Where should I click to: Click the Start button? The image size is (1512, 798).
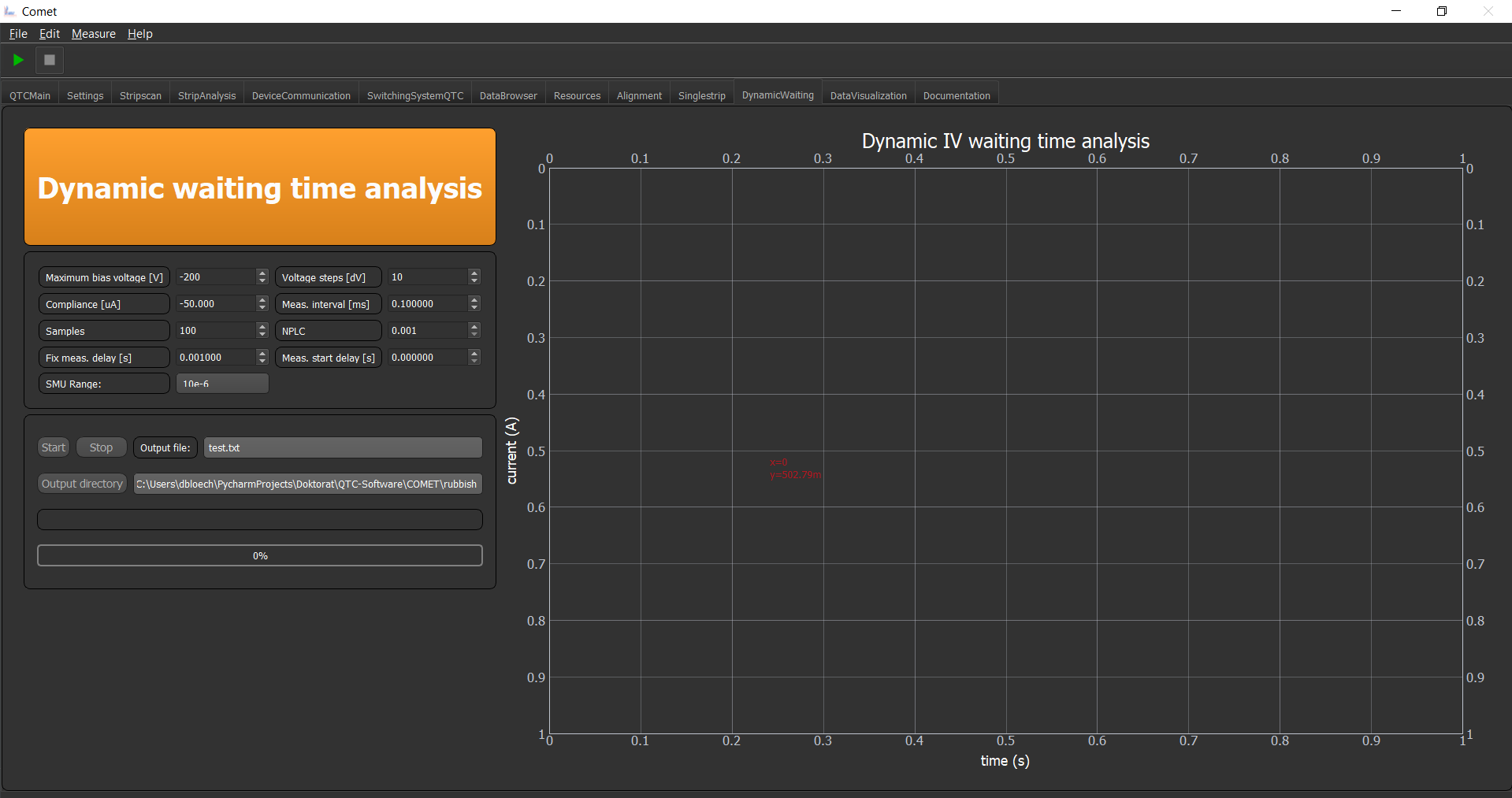coord(54,447)
